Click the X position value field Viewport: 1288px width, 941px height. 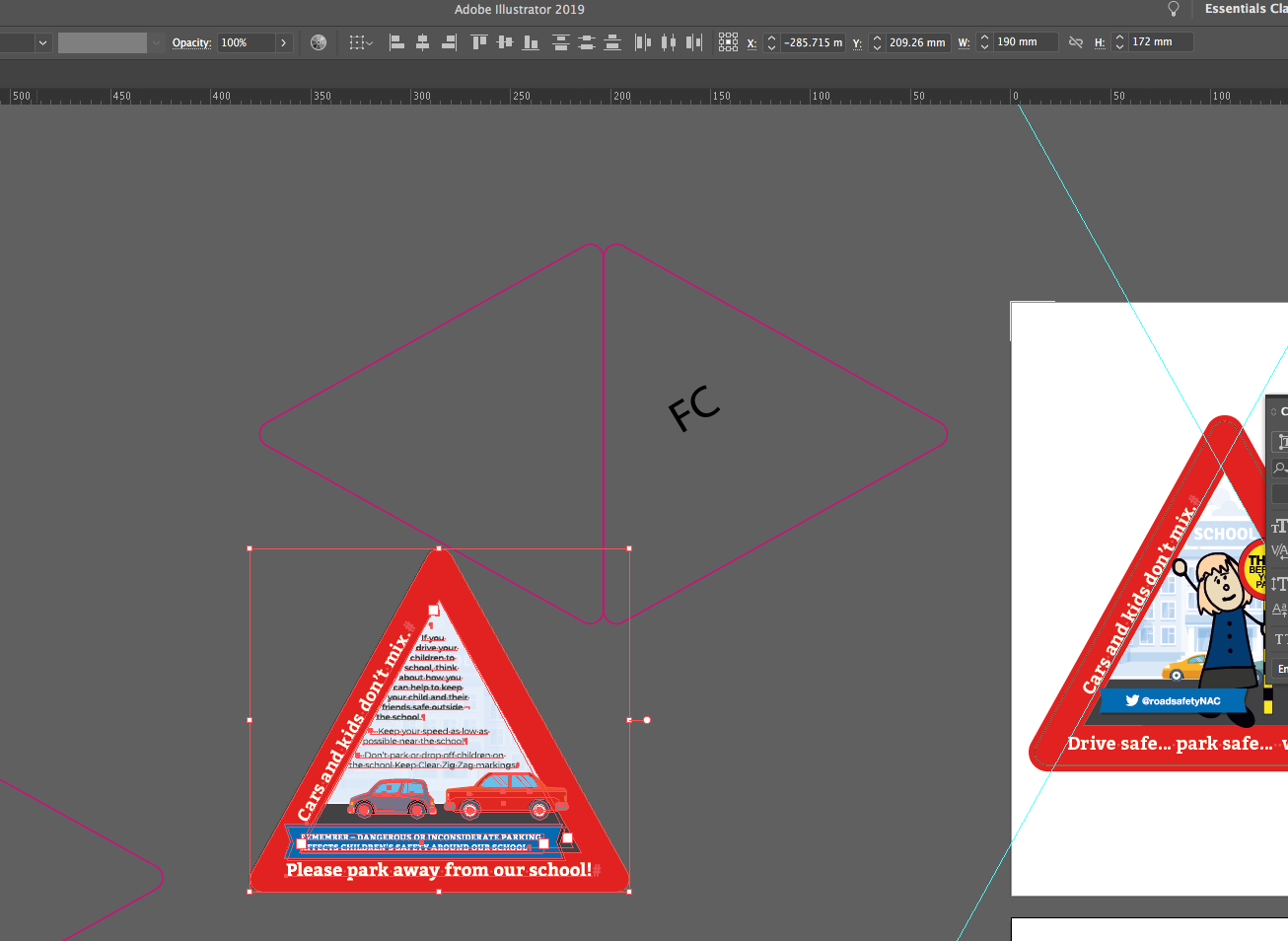click(x=814, y=42)
